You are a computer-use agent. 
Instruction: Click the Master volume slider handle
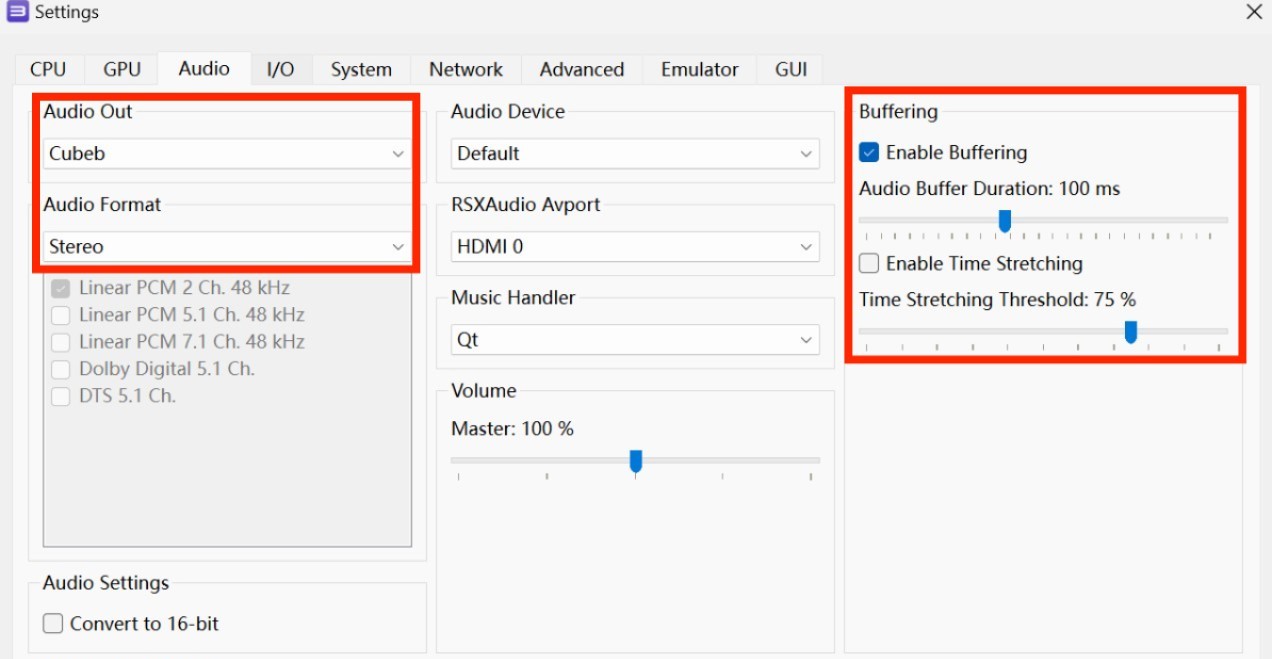click(635, 461)
